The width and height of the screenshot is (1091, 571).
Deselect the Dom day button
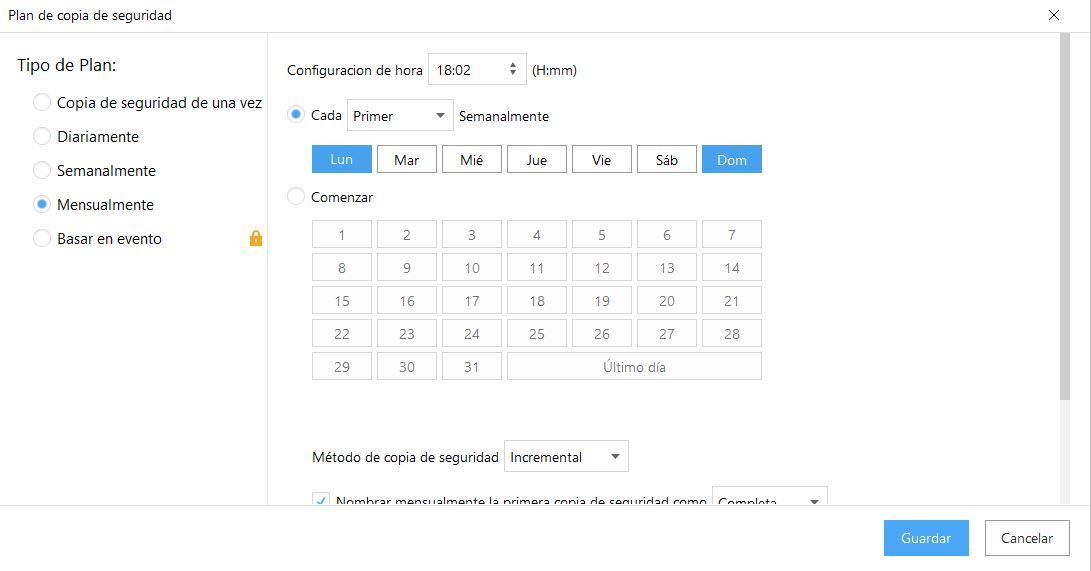click(731, 159)
